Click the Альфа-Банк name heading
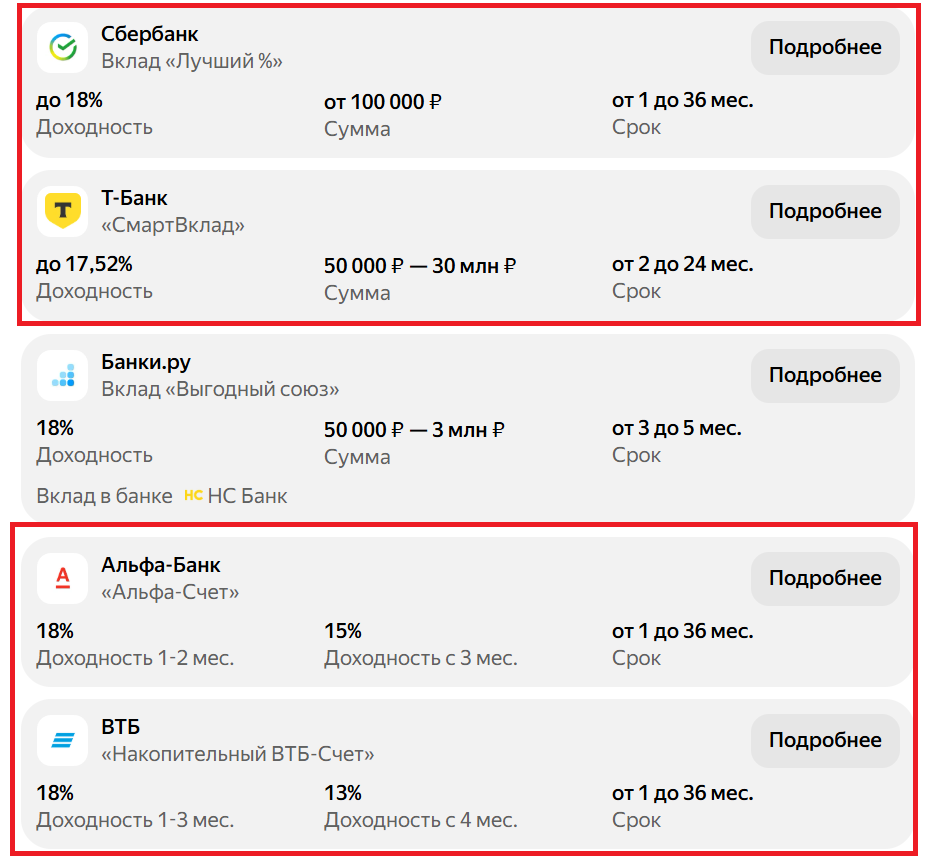This screenshot has width=925, height=858. [159, 566]
